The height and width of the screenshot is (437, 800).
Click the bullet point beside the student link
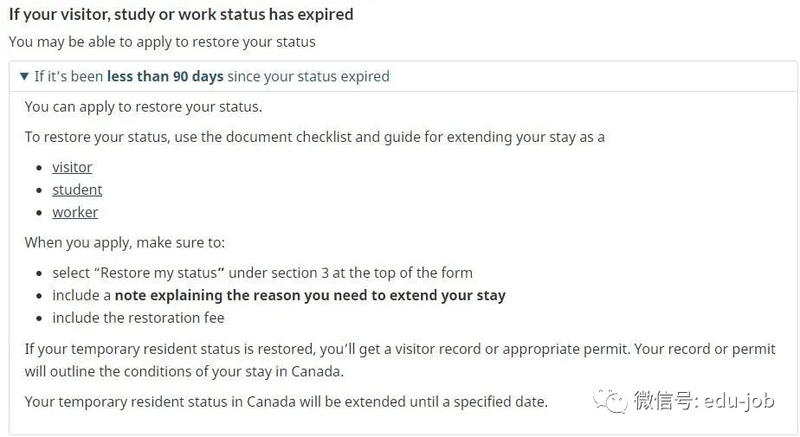click(39, 190)
